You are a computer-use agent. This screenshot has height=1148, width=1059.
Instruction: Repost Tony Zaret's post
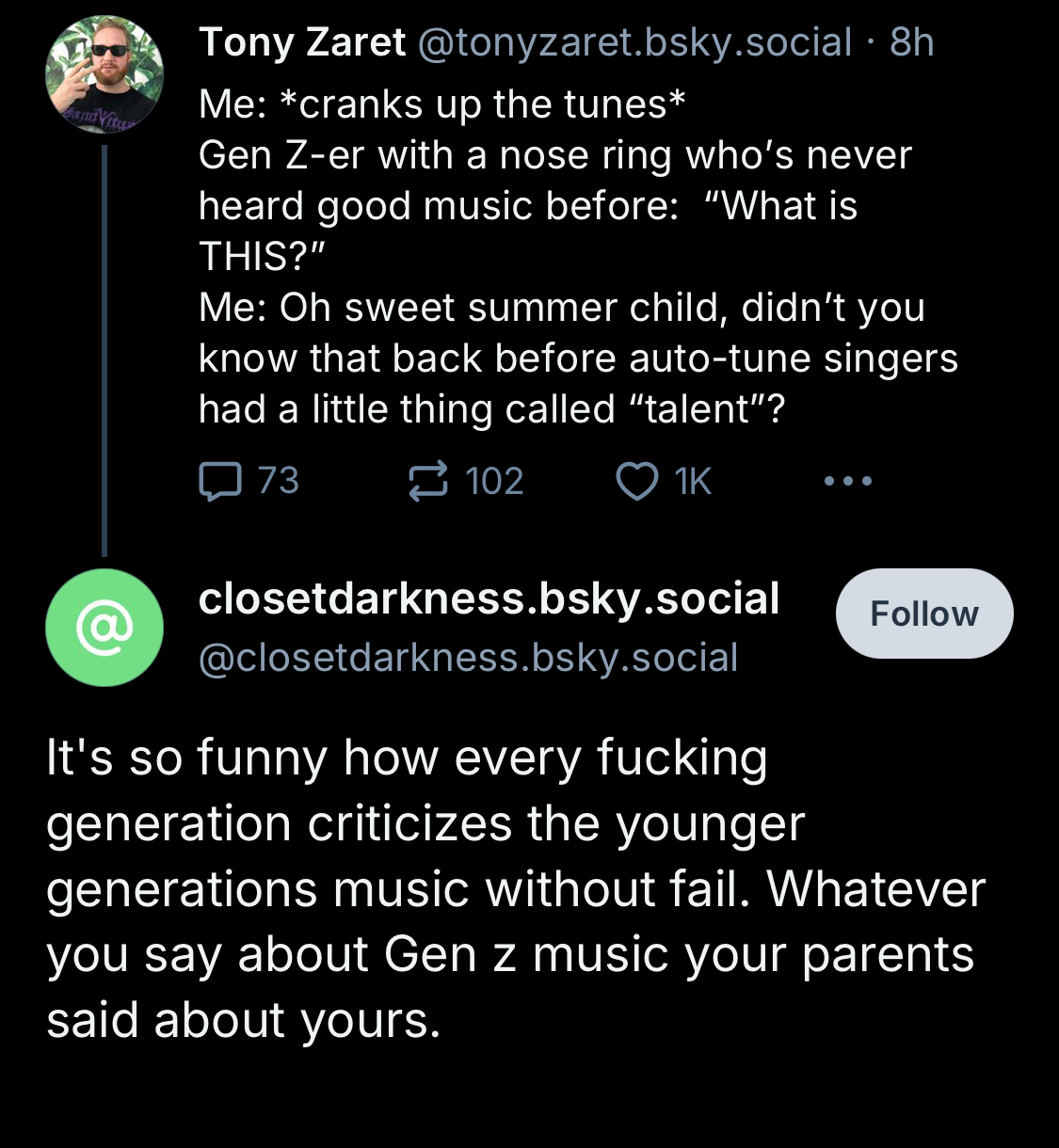click(x=427, y=482)
